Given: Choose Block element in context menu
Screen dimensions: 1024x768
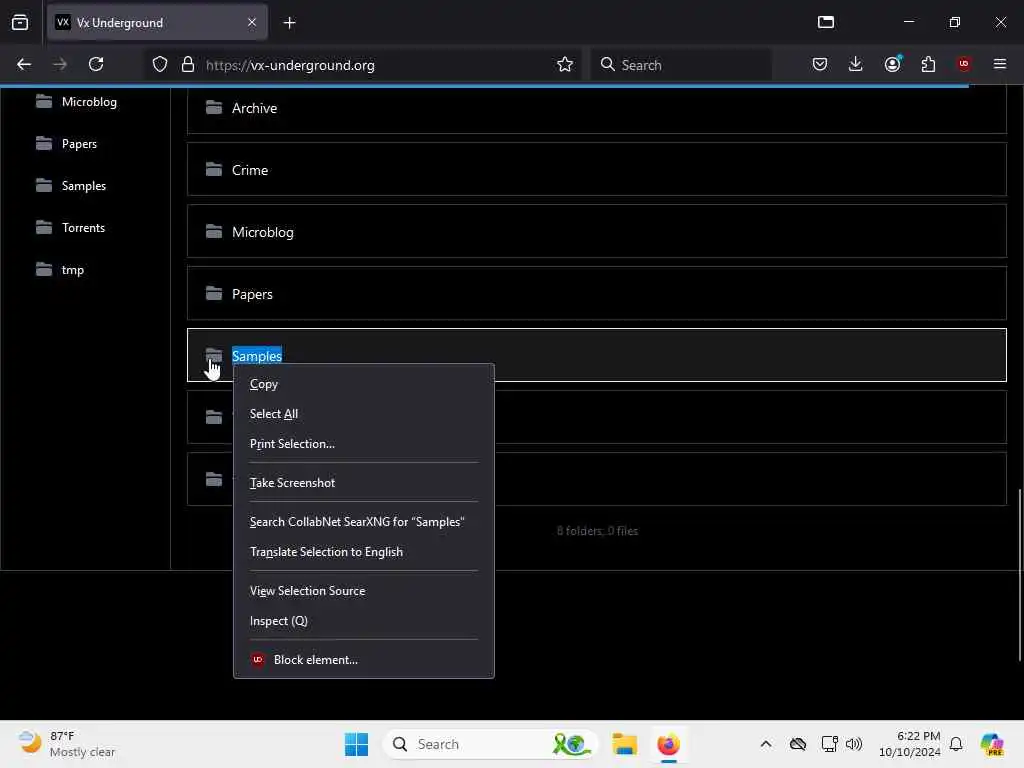Looking at the screenshot, I should click(364, 660).
